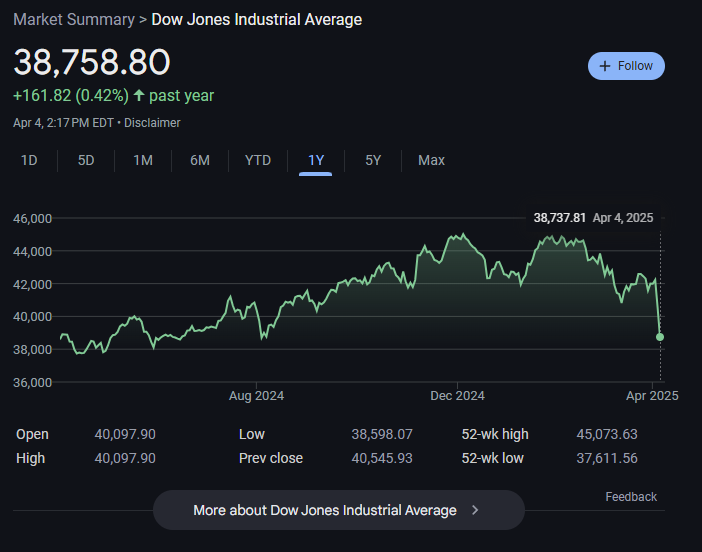Switch chart to 5Y range
The image size is (702, 552).
(x=373, y=160)
